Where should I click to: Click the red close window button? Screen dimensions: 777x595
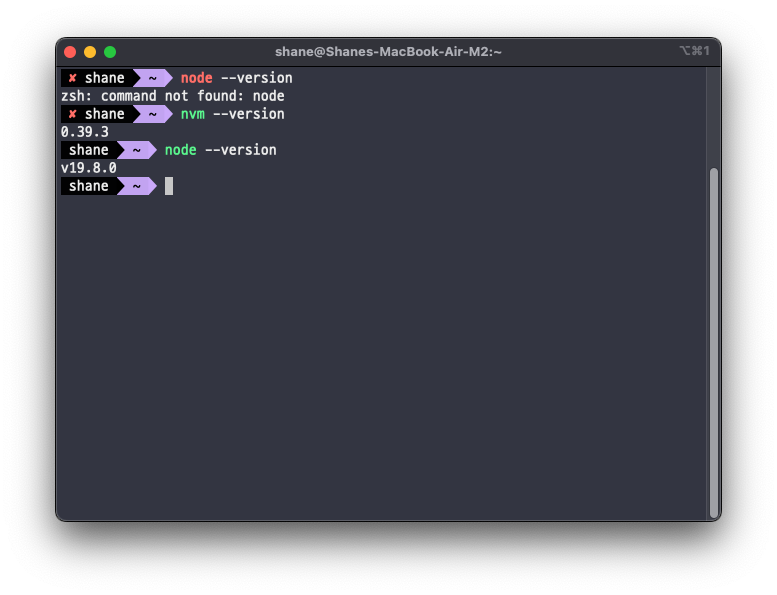(x=70, y=52)
